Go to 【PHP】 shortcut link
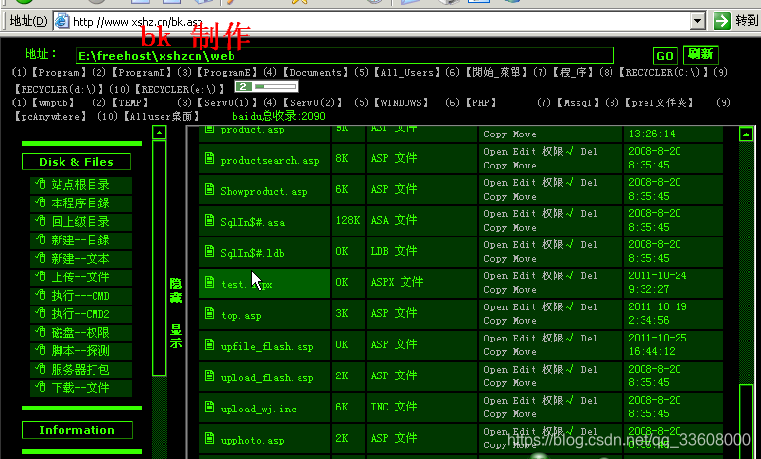 480,102
